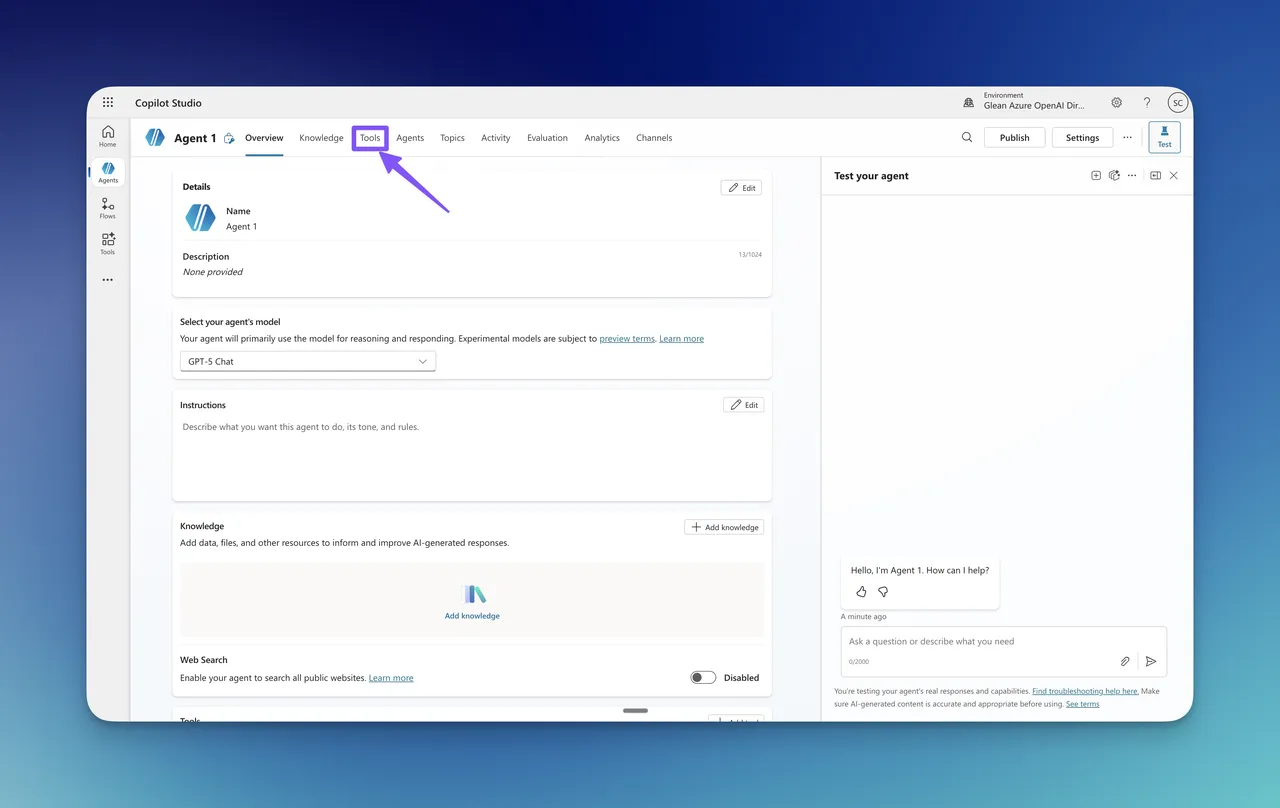The image size is (1280, 808).
Task: Click the Add knowledge button
Action: [724, 527]
